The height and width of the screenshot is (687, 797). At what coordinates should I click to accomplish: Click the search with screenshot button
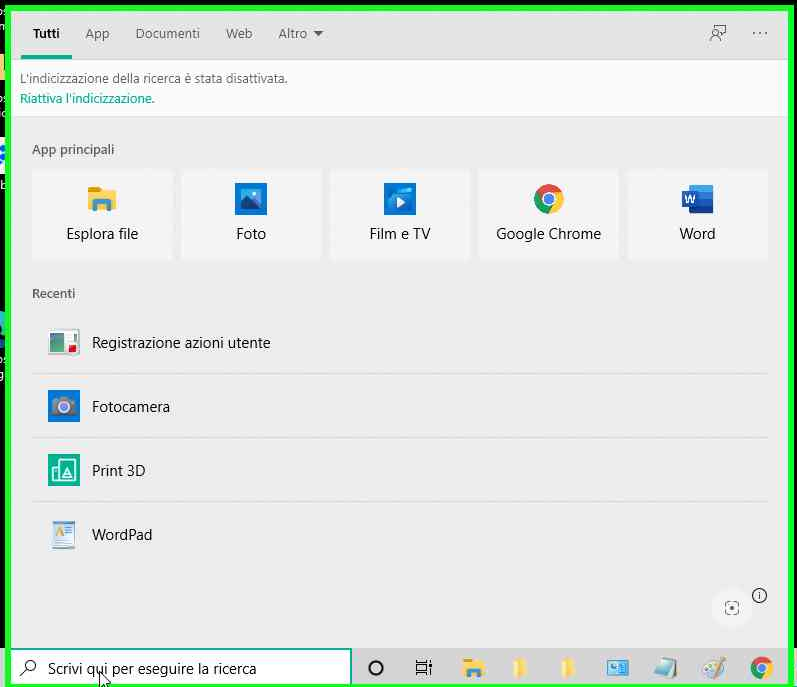[731, 608]
